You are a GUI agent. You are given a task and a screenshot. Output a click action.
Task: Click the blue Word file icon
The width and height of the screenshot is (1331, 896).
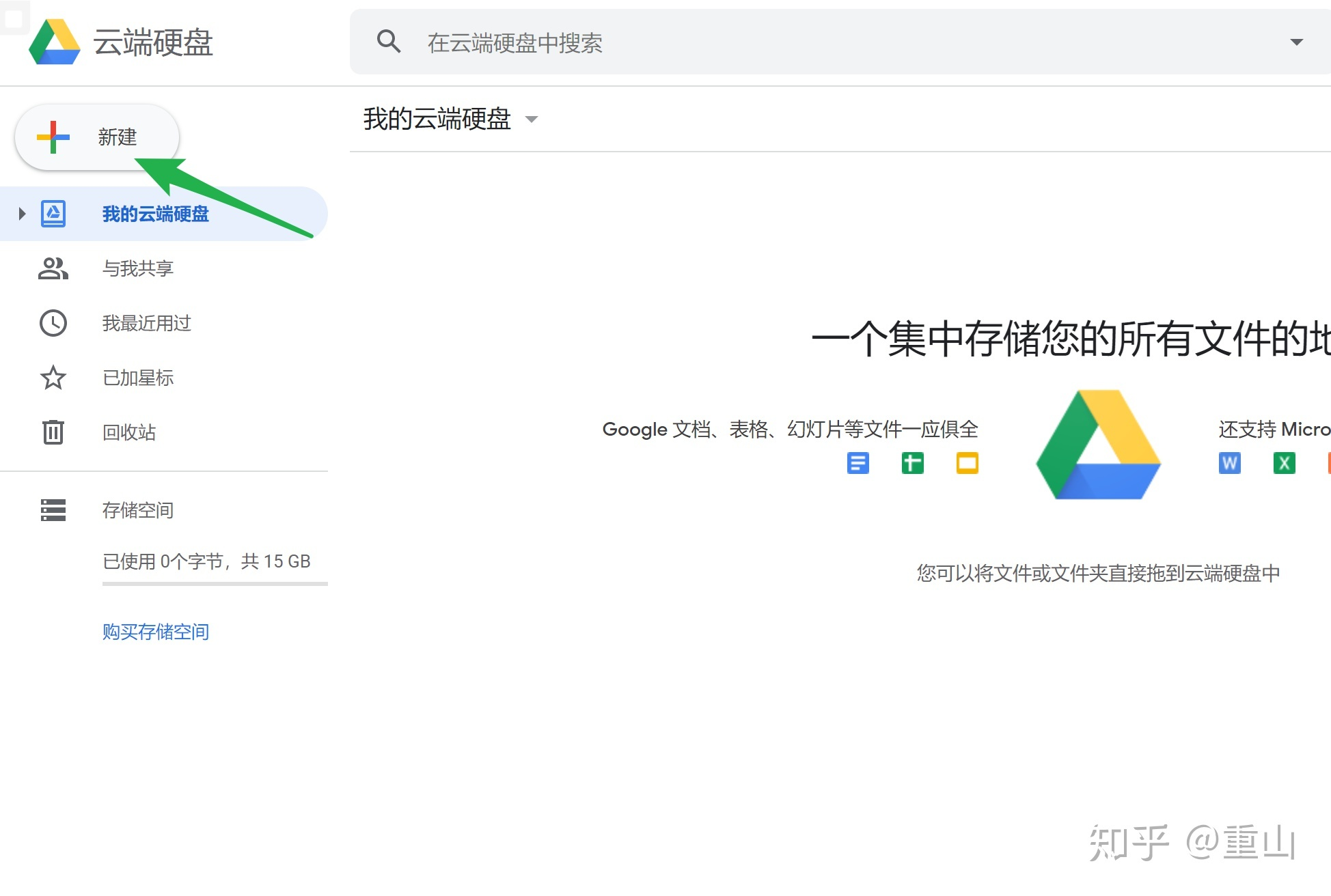(x=1229, y=463)
